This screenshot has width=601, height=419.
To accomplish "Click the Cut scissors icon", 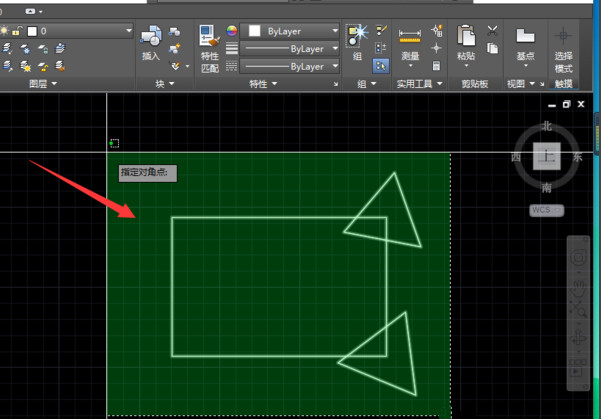I will [492, 31].
